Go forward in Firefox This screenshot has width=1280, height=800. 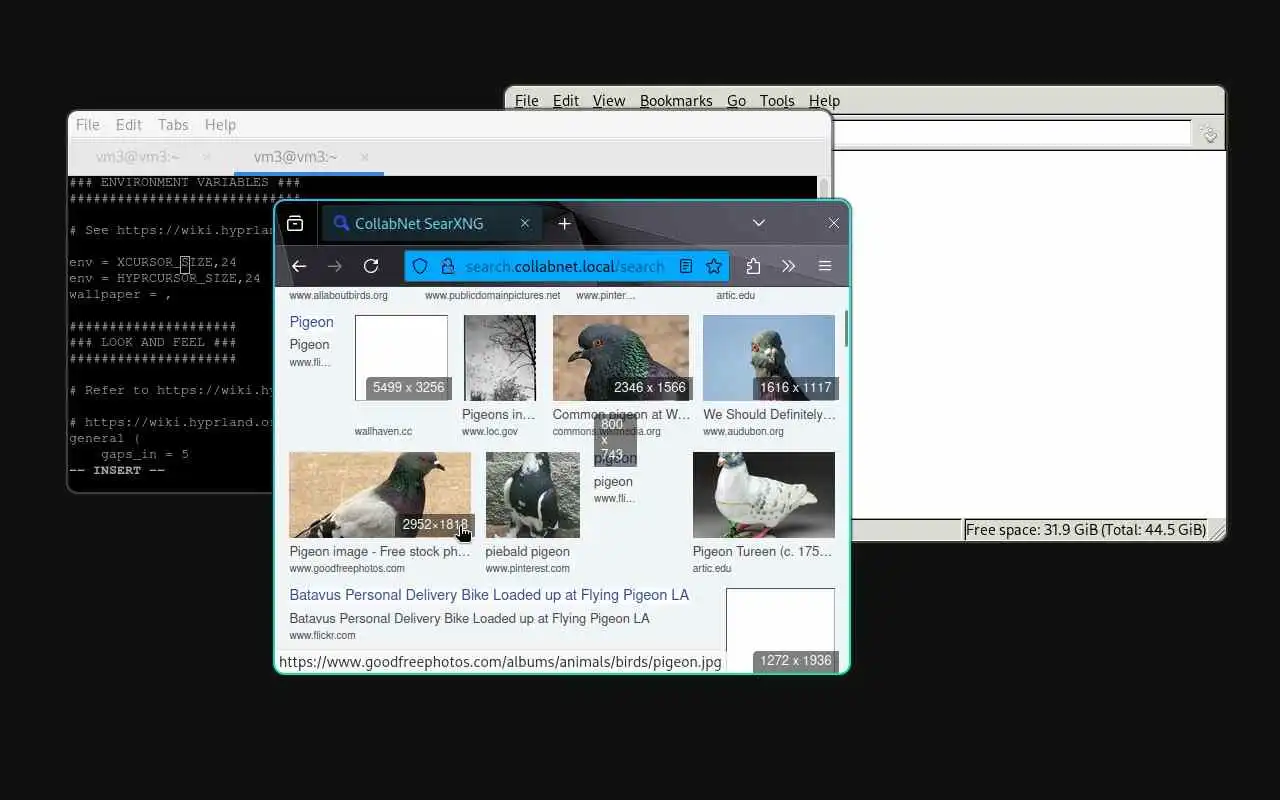tap(335, 266)
